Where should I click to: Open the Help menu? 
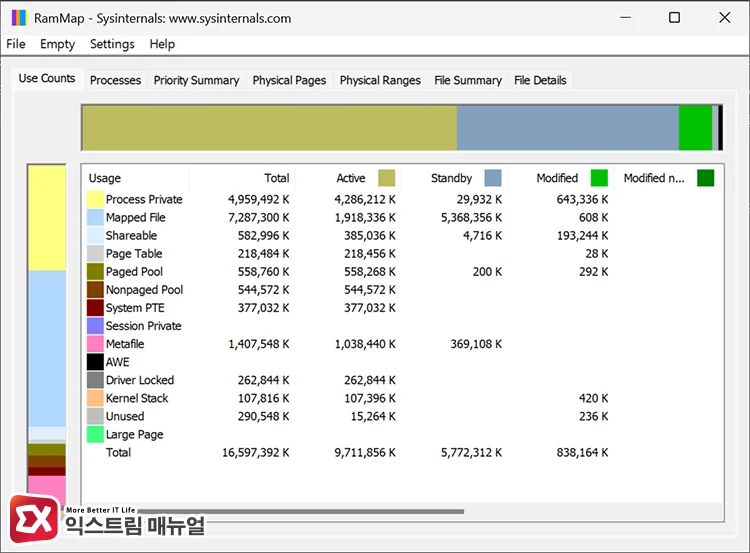pos(162,44)
